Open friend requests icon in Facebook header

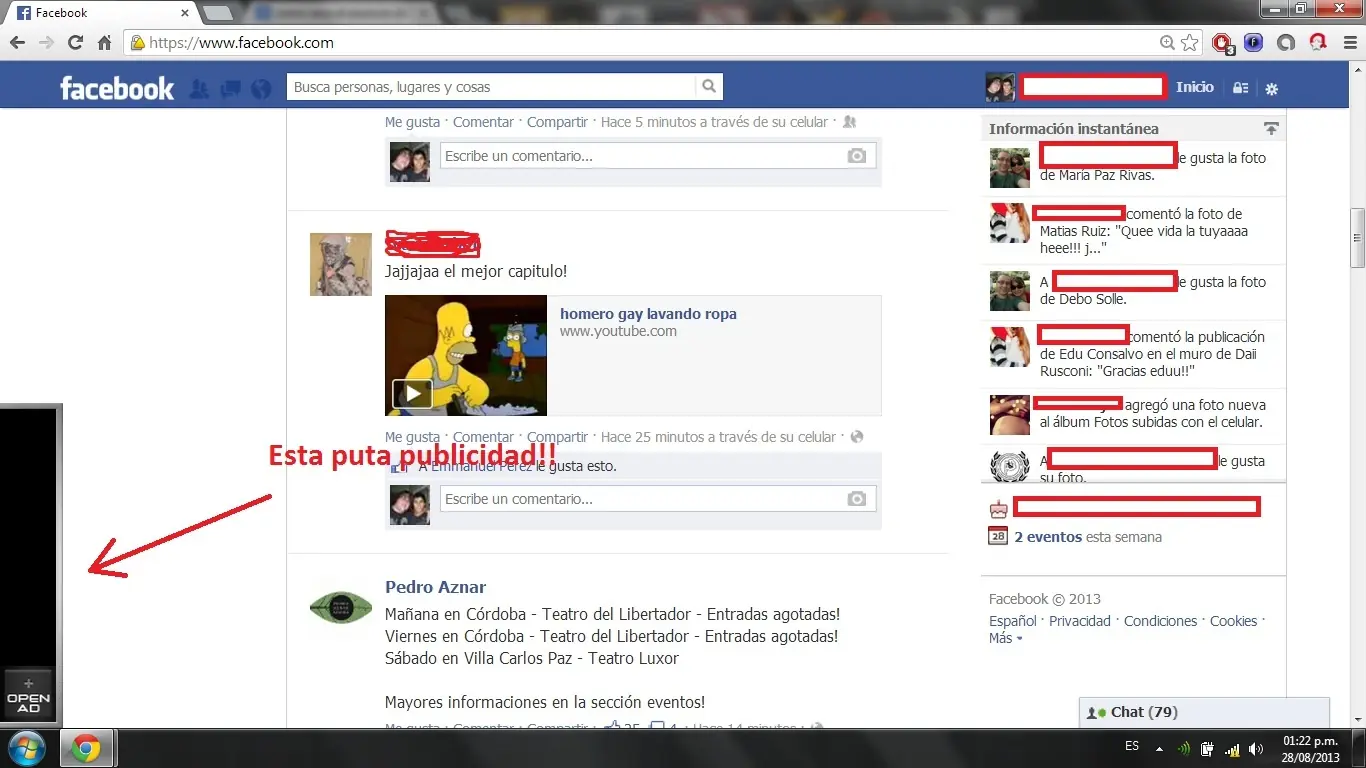tap(199, 89)
